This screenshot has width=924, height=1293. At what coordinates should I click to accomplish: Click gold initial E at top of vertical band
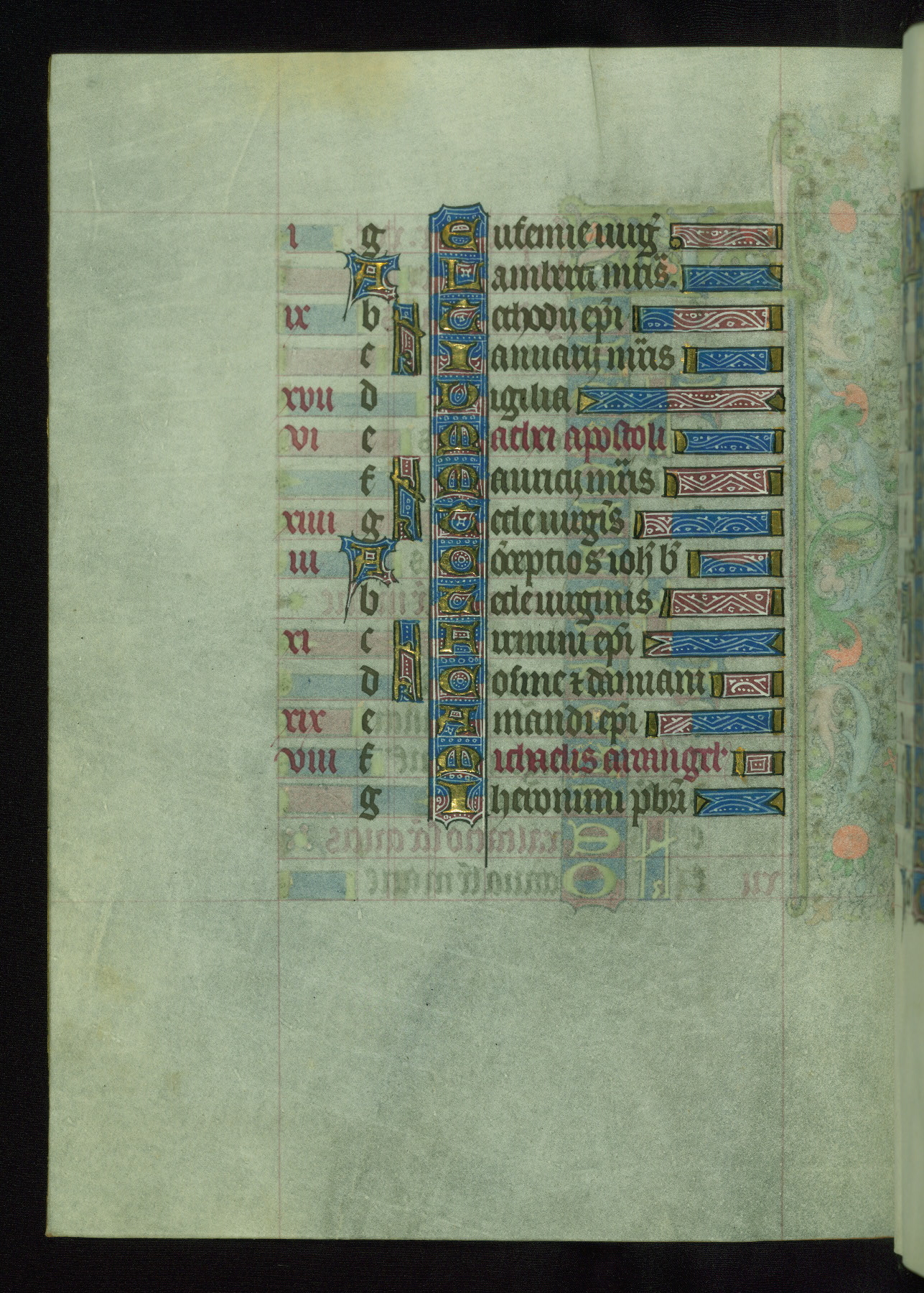coord(457,233)
